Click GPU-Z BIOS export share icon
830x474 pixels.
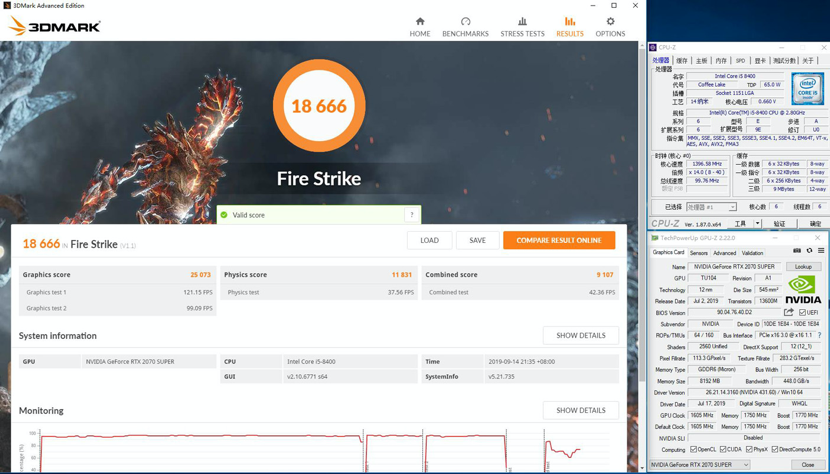click(789, 312)
